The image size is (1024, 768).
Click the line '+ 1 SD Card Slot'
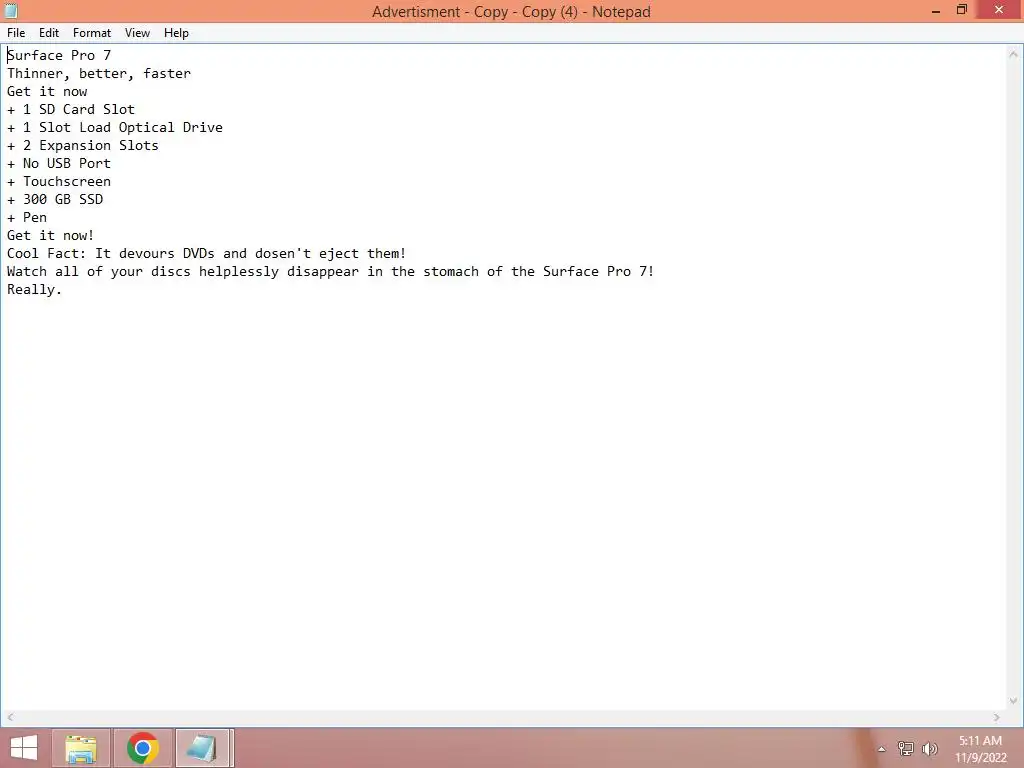[71, 109]
